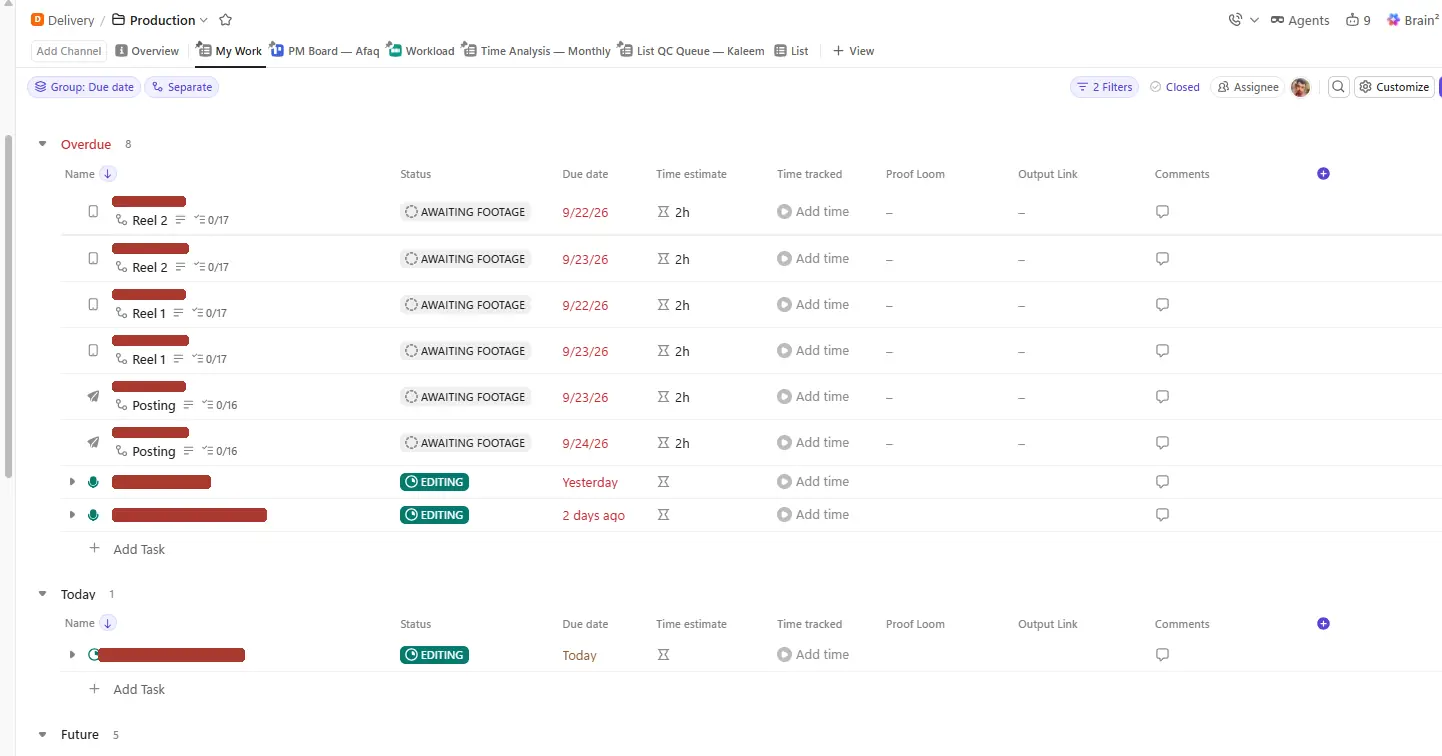The image size is (1442, 756).
Task: Collapse the Today group
Action: click(x=43, y=594)
